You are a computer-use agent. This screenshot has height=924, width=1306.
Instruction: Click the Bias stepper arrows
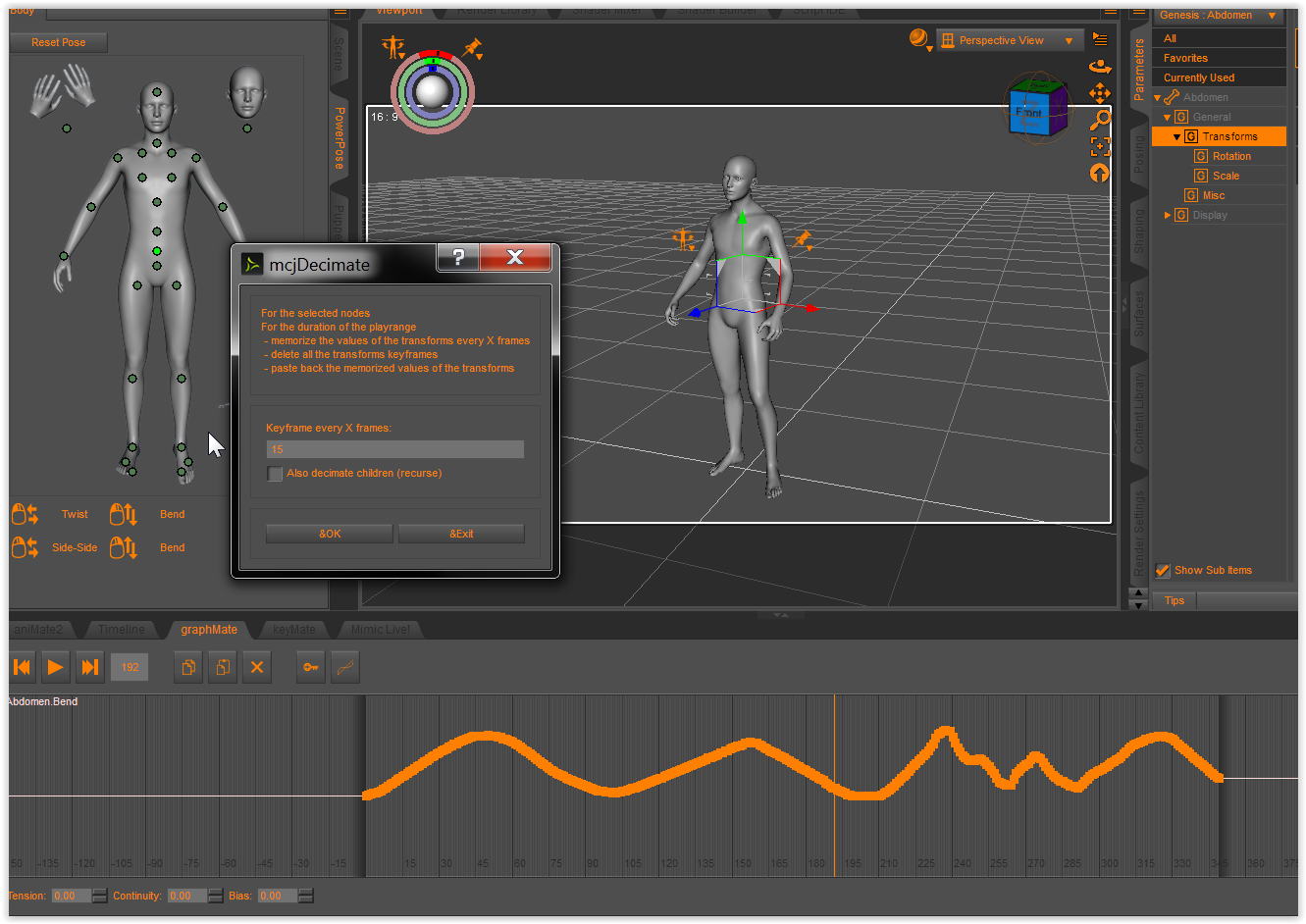click(x=306, y=896)
